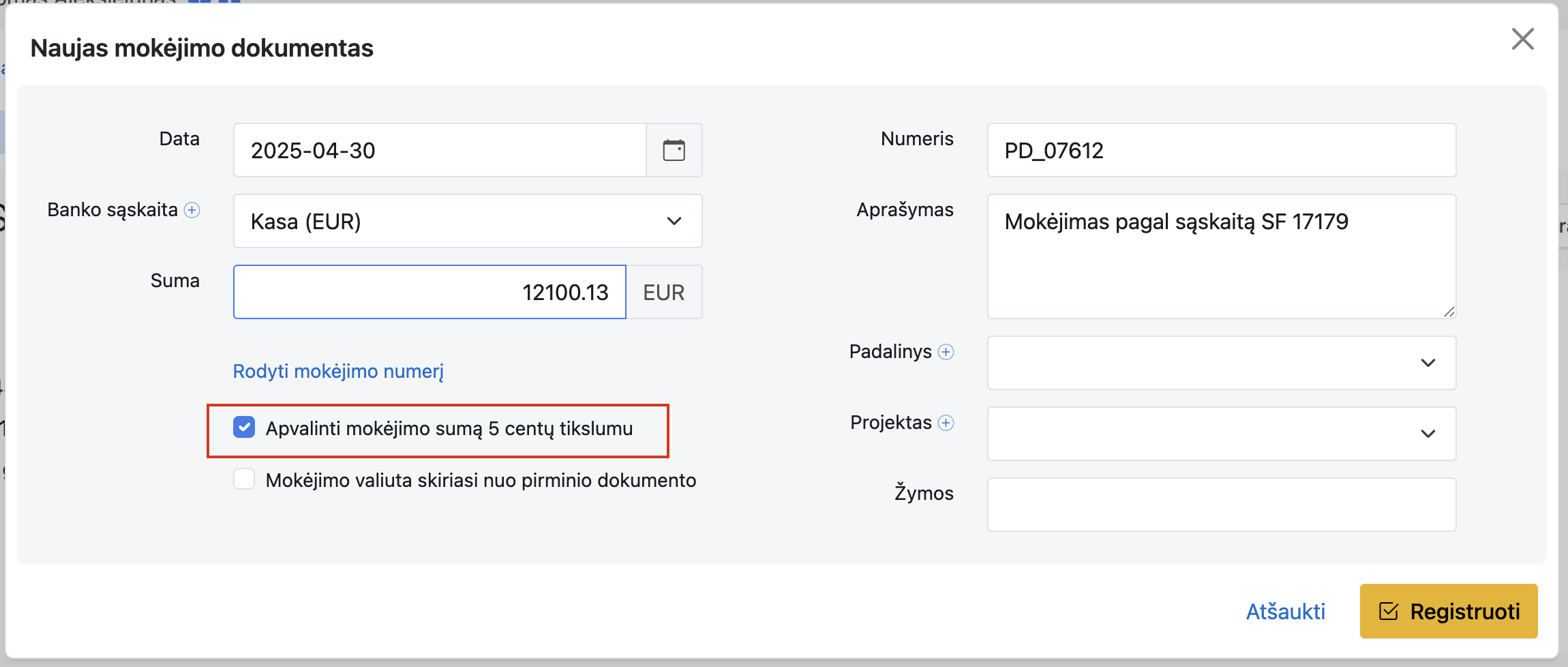Open the Padalinys dropdown
This screenshot has height=667, width=1568.
(1221, 363)
